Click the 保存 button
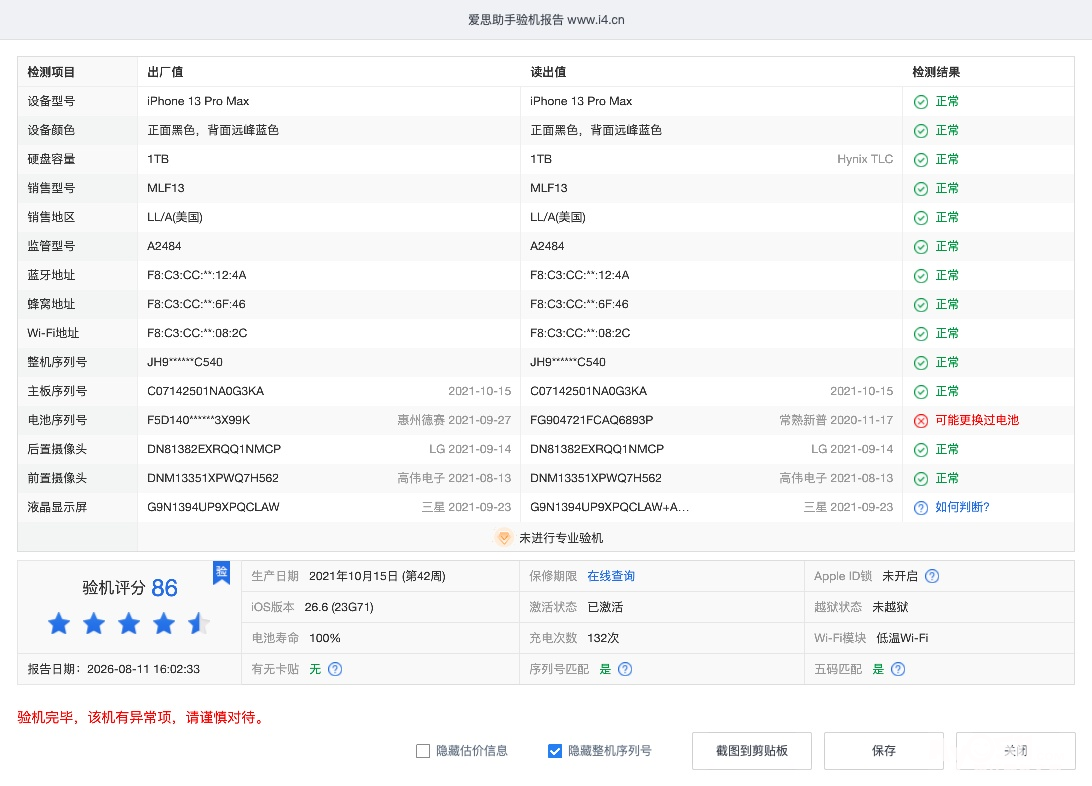This screenshot has width=1092, height=786. point(884,750)
